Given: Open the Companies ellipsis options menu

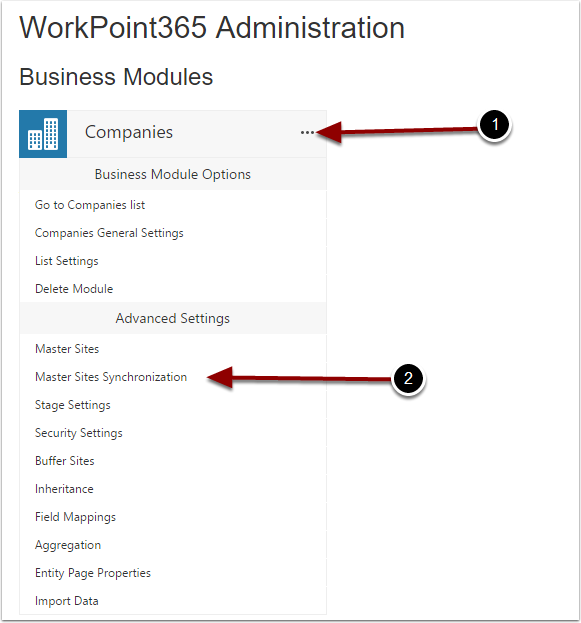Looking at the screenshot, I should click(x=307, y=132).
